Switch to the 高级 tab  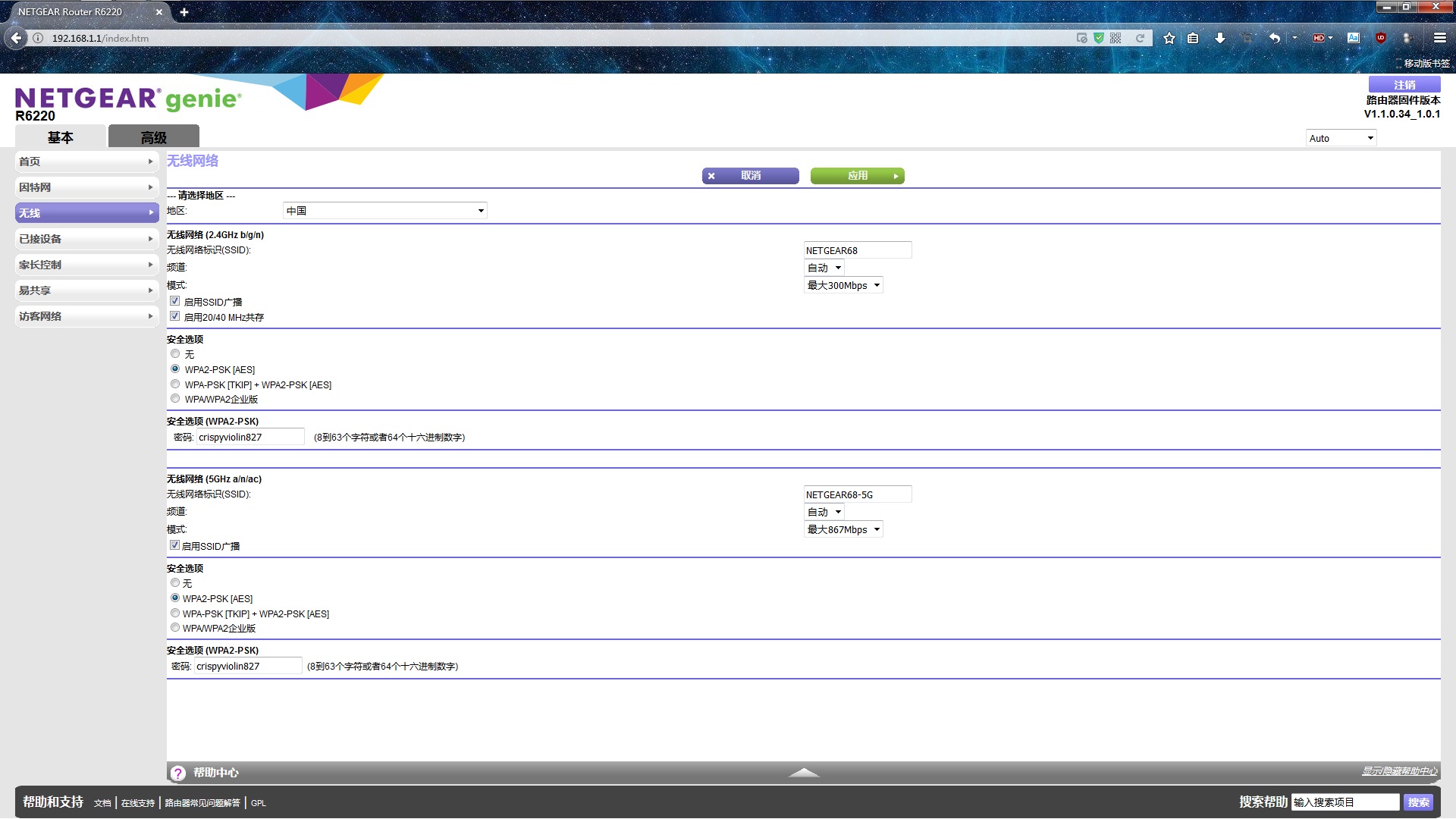coord(154,137)
